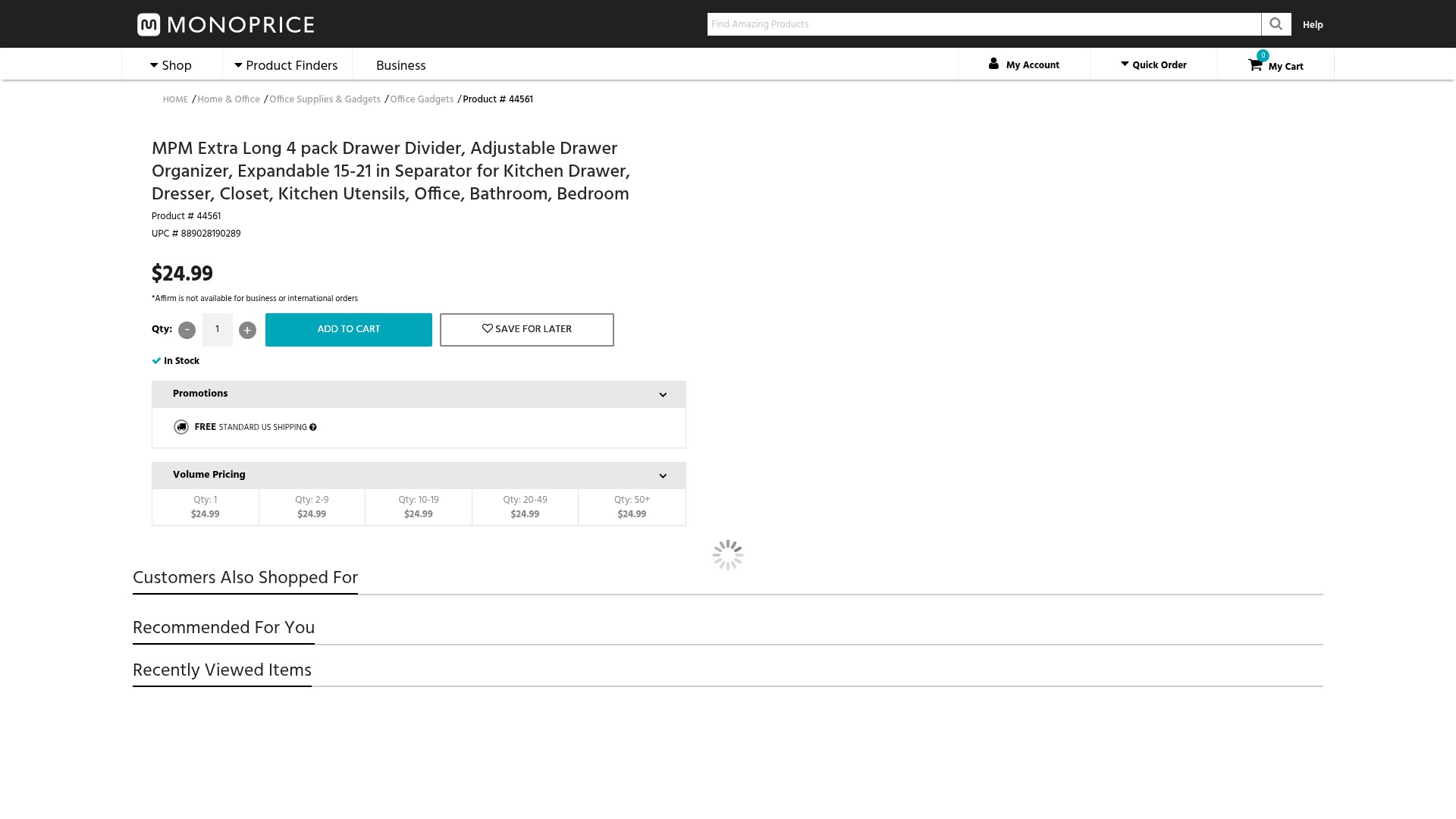Click the Qty: 10-19 pricing cell

[x=419, y=507]
